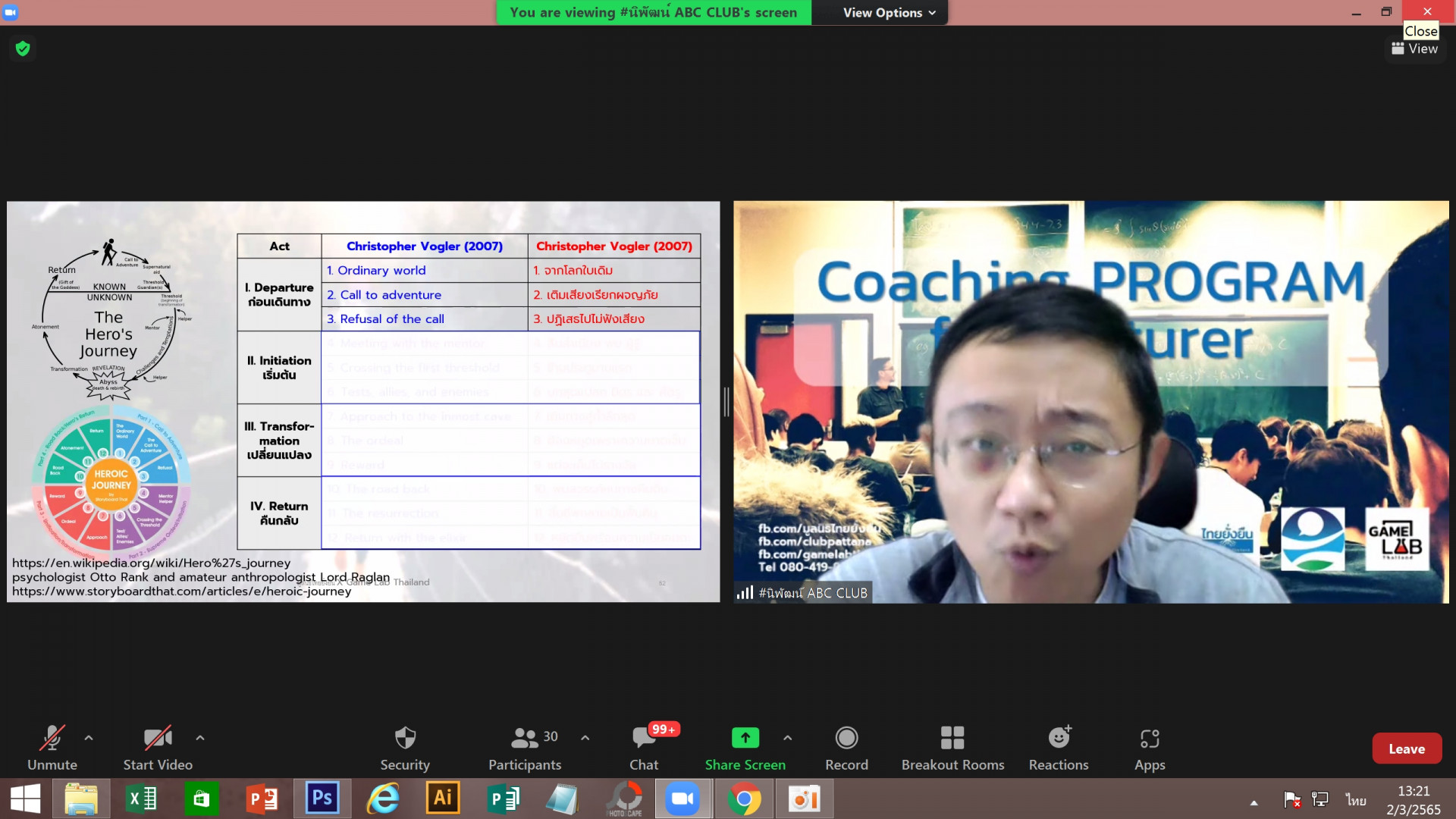Start Video in the Zoom toolbar
The height and width of the screenshot is (819, 1456).
(158, 748)
